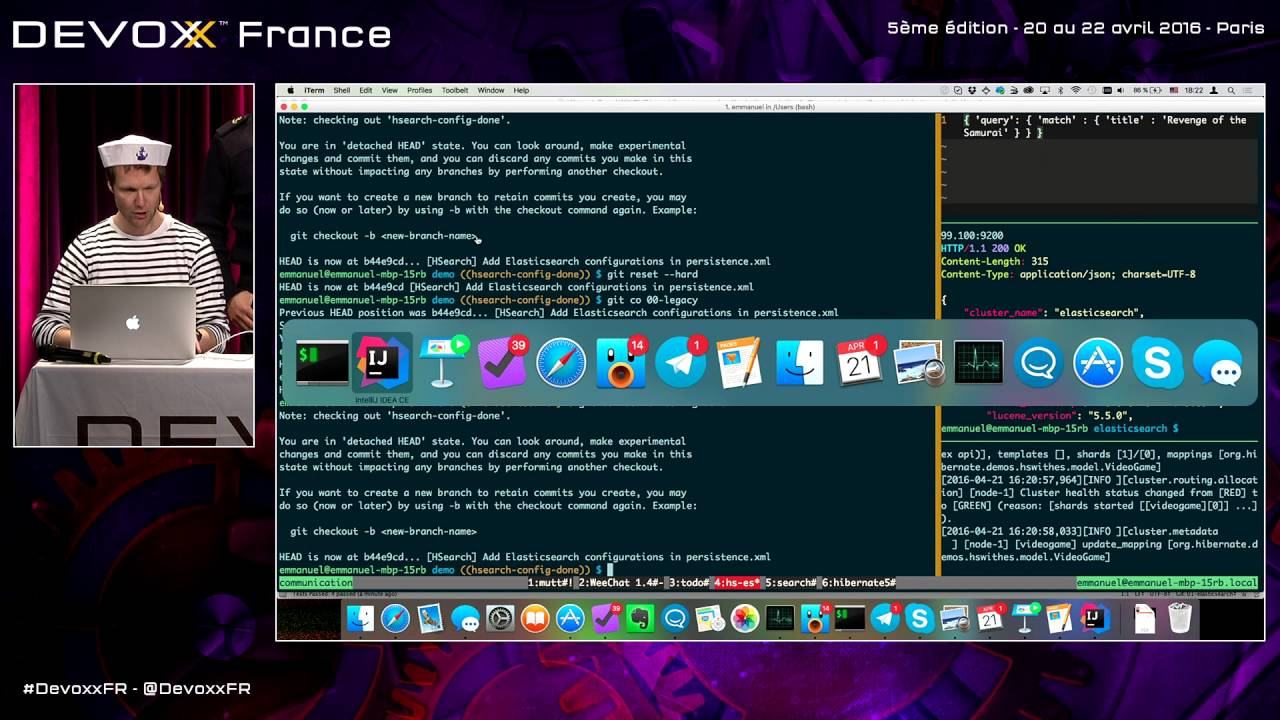
Task: Launch Telegram from the bottom Dock
Action: [x=885, y=619]
